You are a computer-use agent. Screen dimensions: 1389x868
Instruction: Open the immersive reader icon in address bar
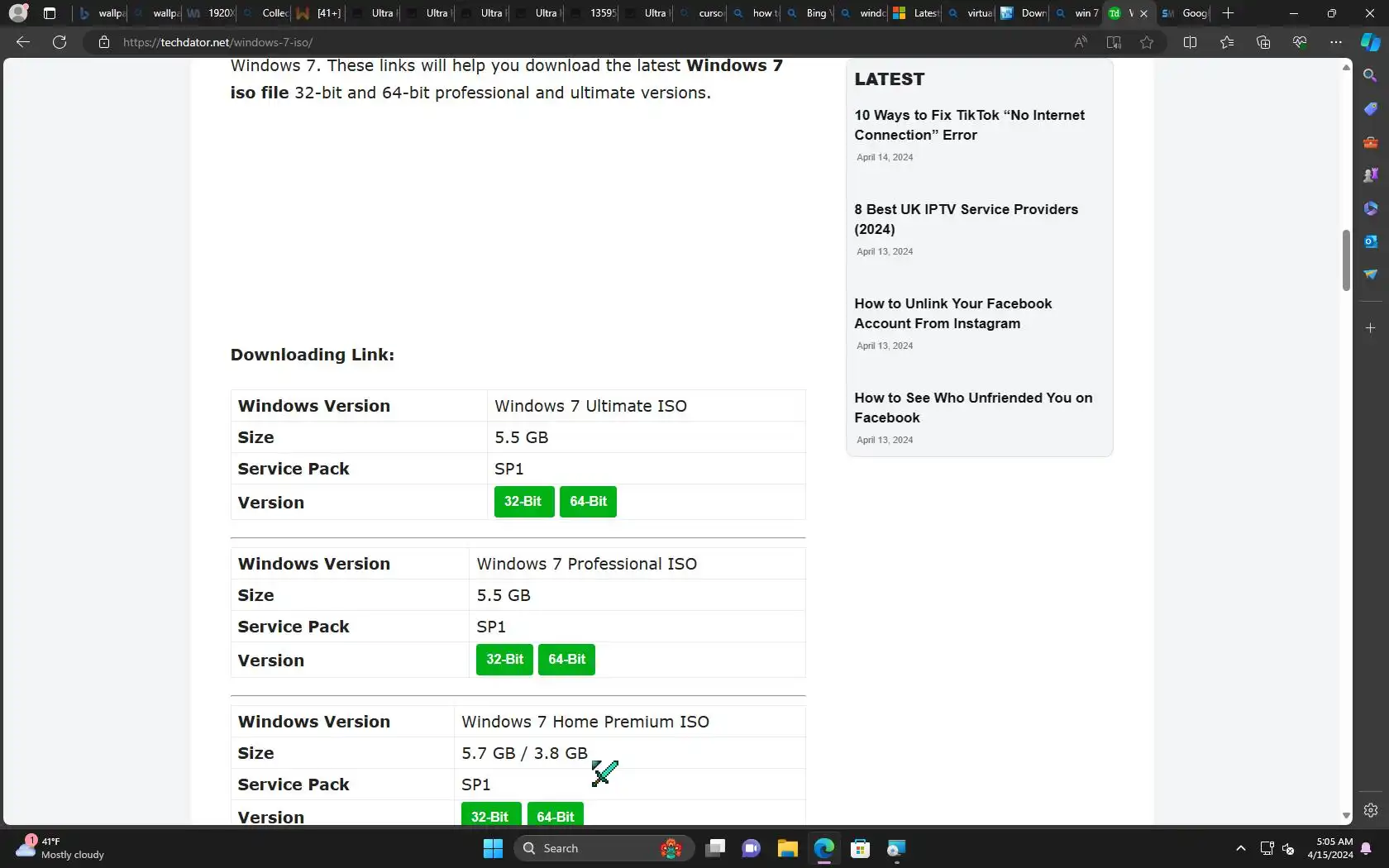(x=1114, y=42)
